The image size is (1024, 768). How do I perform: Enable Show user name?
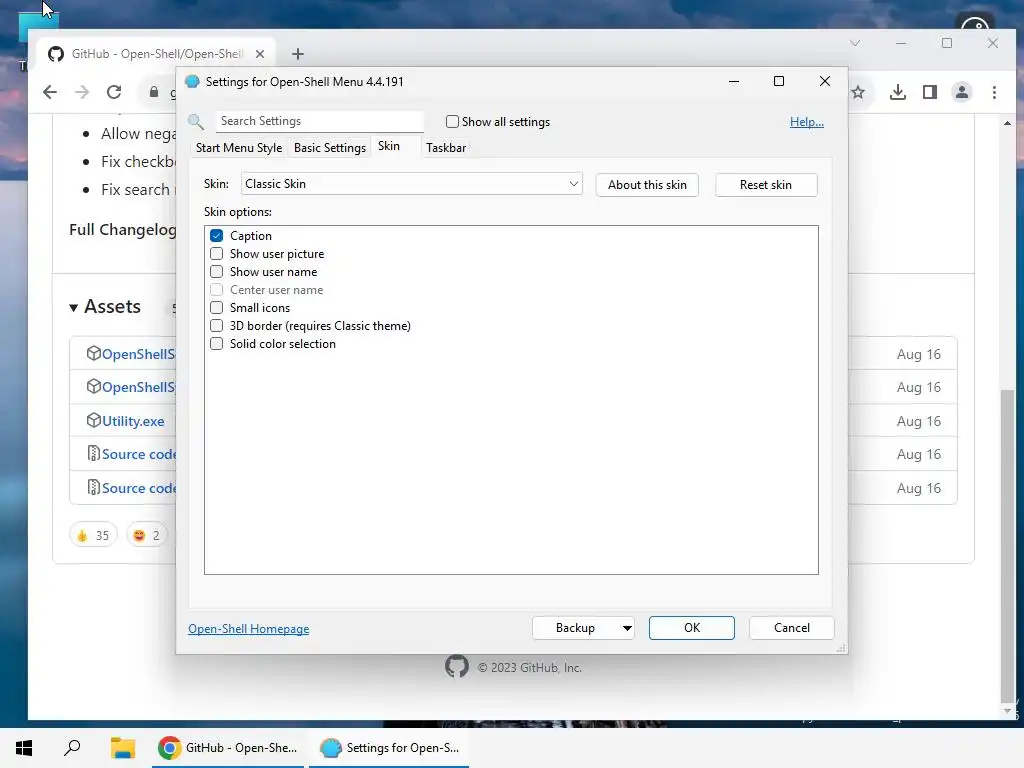coord(216,272)
